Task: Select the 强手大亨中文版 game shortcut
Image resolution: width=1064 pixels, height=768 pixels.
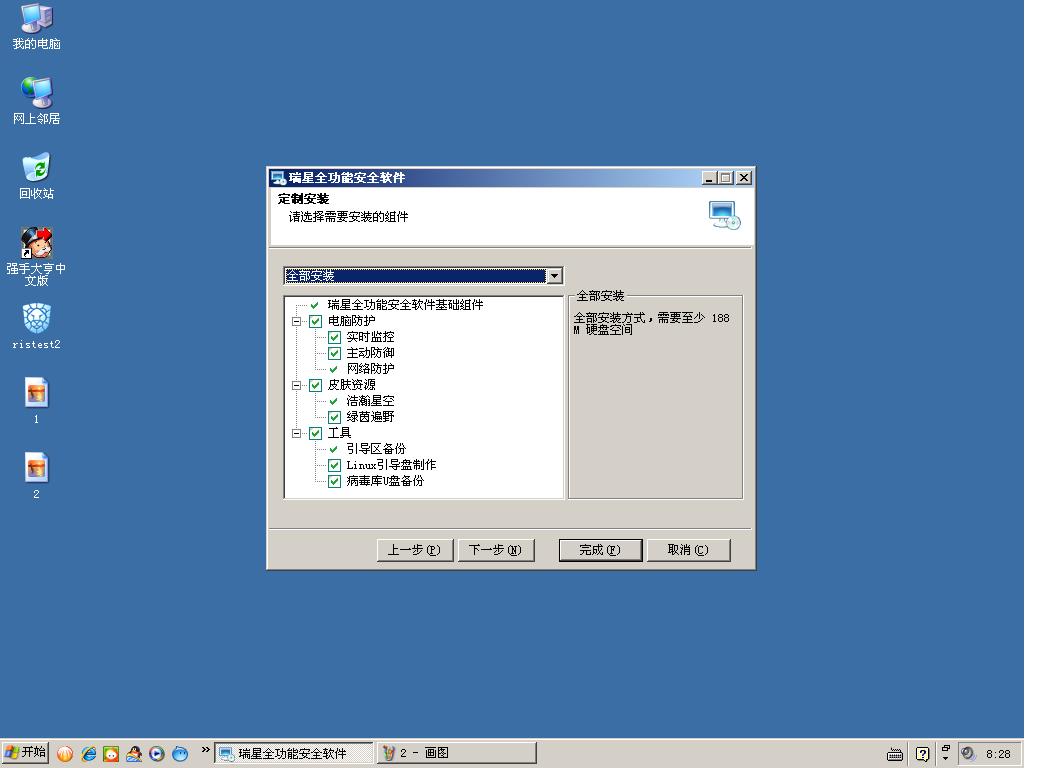Action: tap(36, 256)
